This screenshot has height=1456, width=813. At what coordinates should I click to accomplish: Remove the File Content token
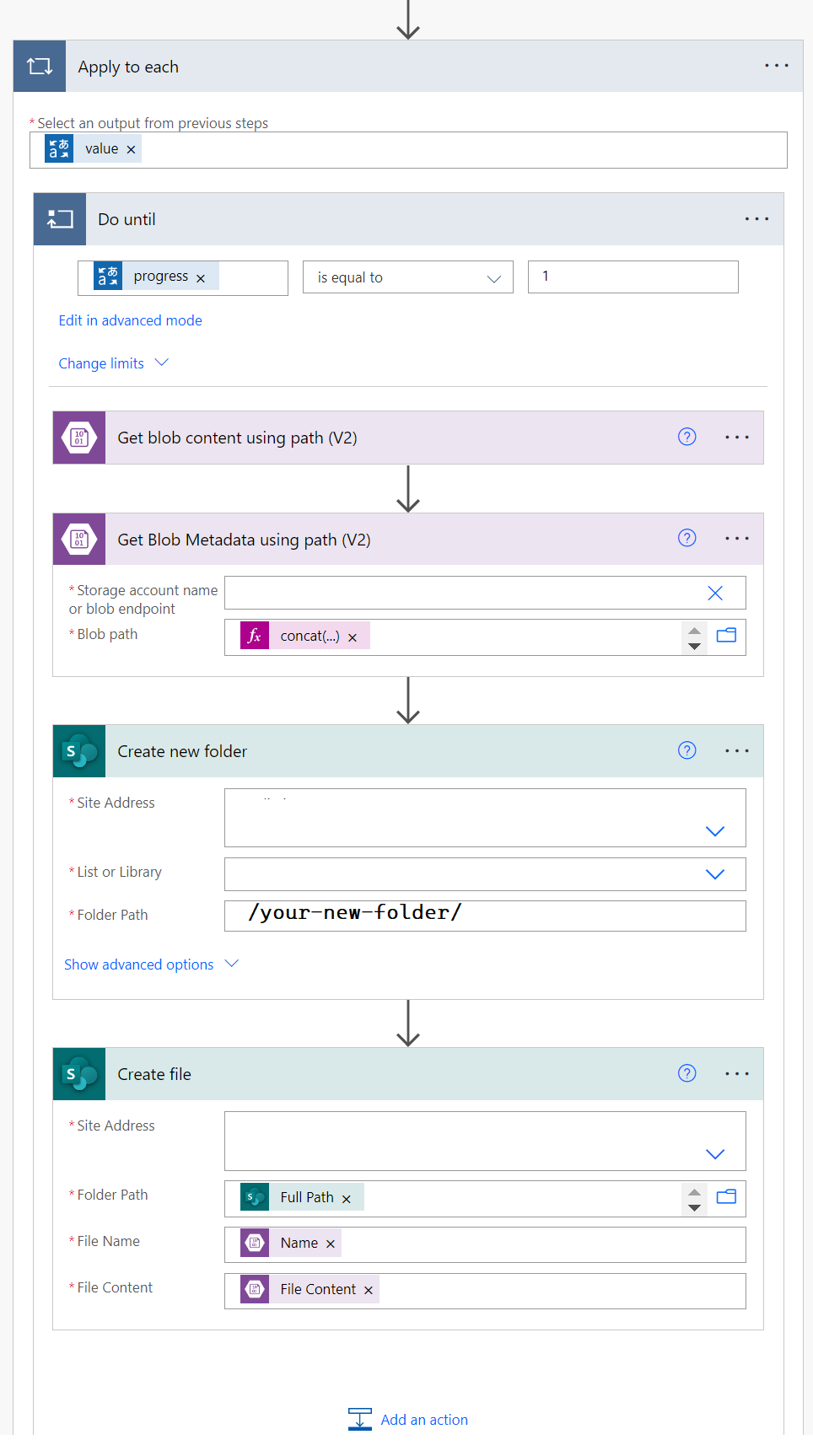pyautogui.click(x=369, y=1291)
